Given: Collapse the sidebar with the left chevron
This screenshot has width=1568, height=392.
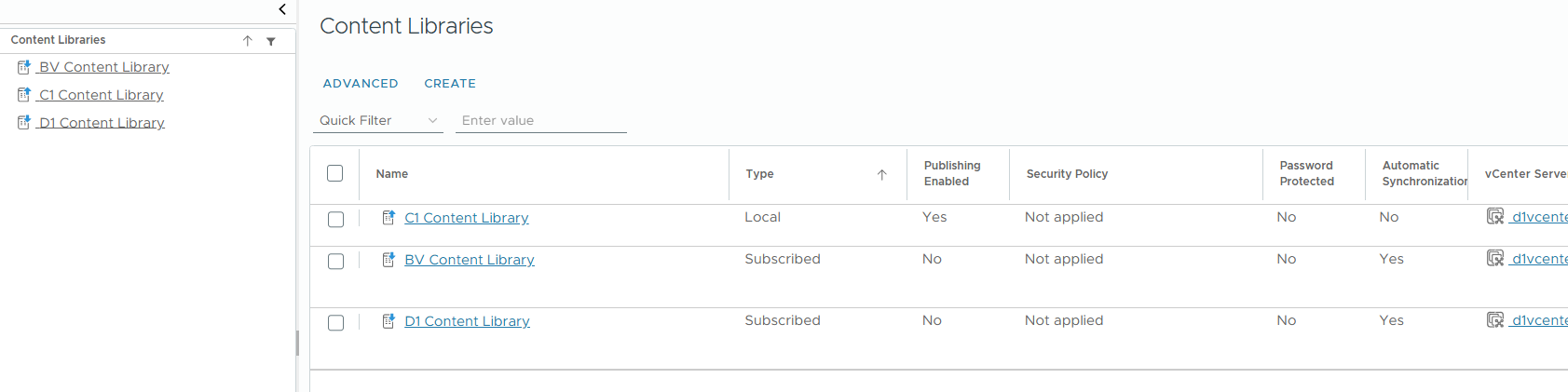Looking at the screenshot, I should (282, 9).
